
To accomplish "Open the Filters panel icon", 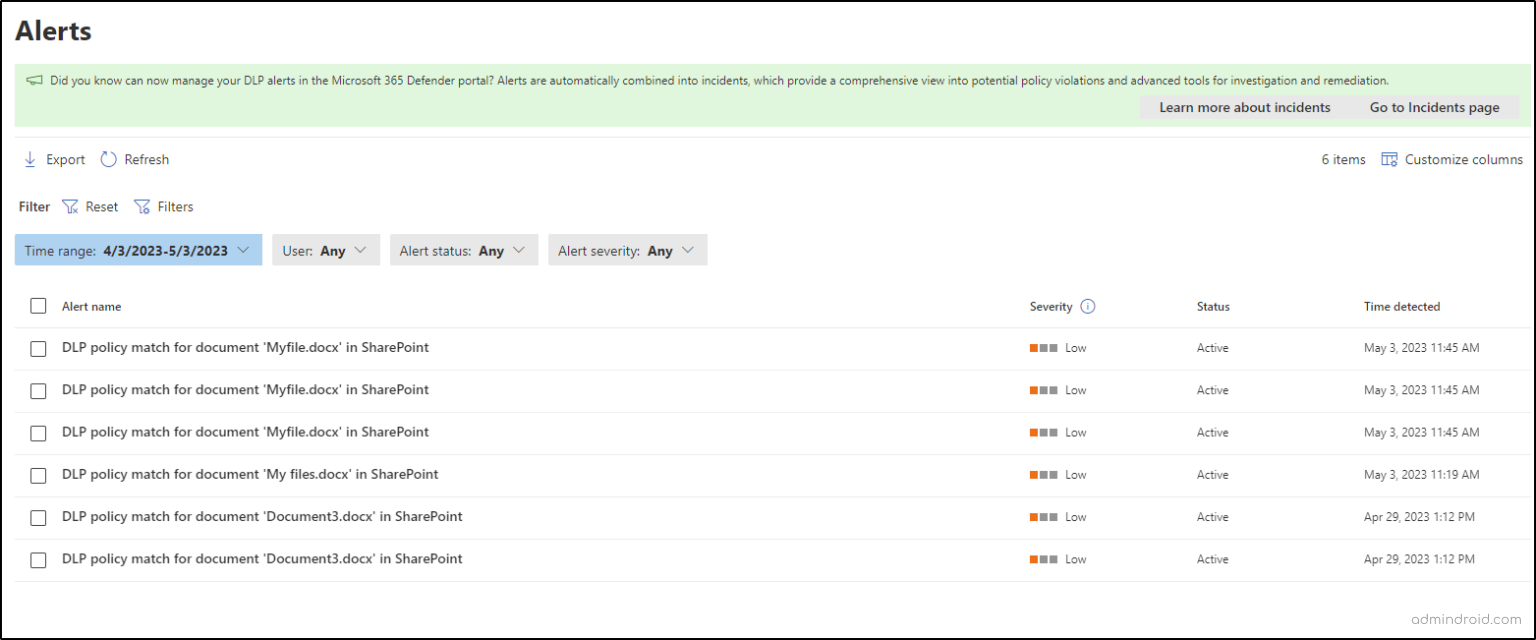I will pos(143,207).
